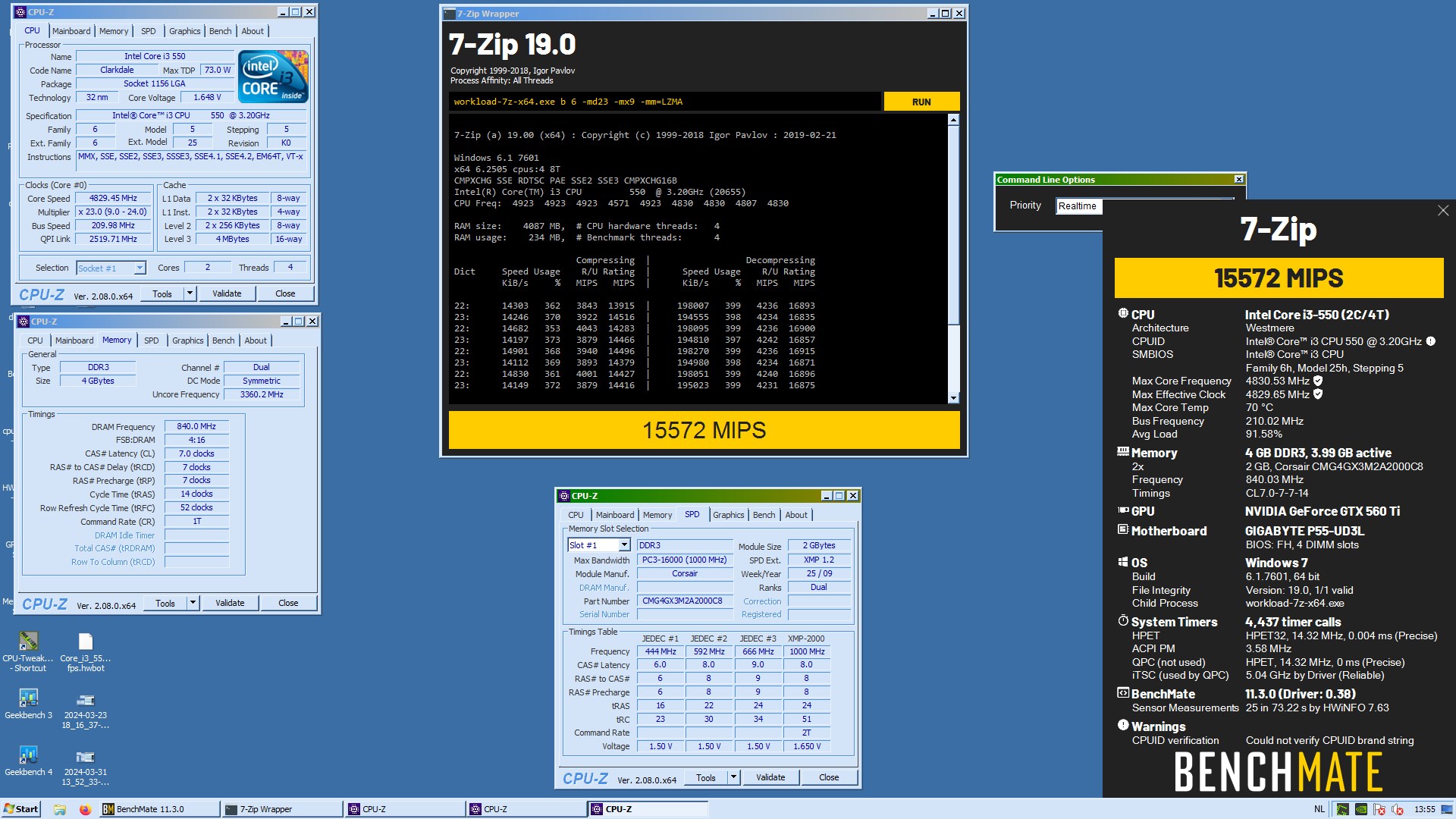Open Tools dropdown arrow in SPD CPU-Z
The width and height of the screenshot is (1456, 819).
pyautogui.click(x=733, y=777)
